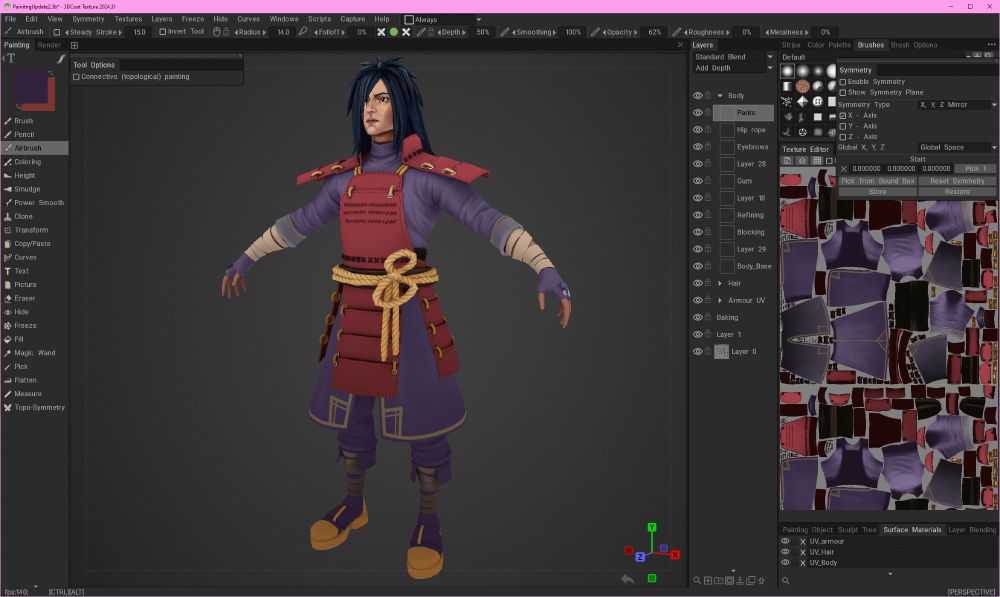
Task: Open the File menu
Action: click(x=11, y=19)
